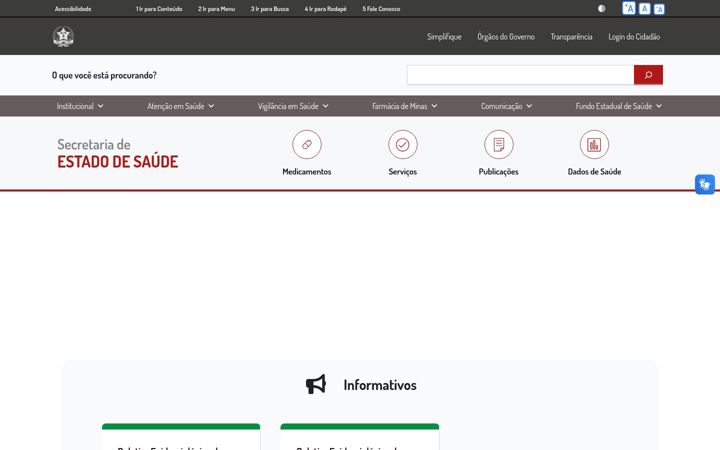
Task: Open the Publicações document icon
Action: click(x=499, y=145)
